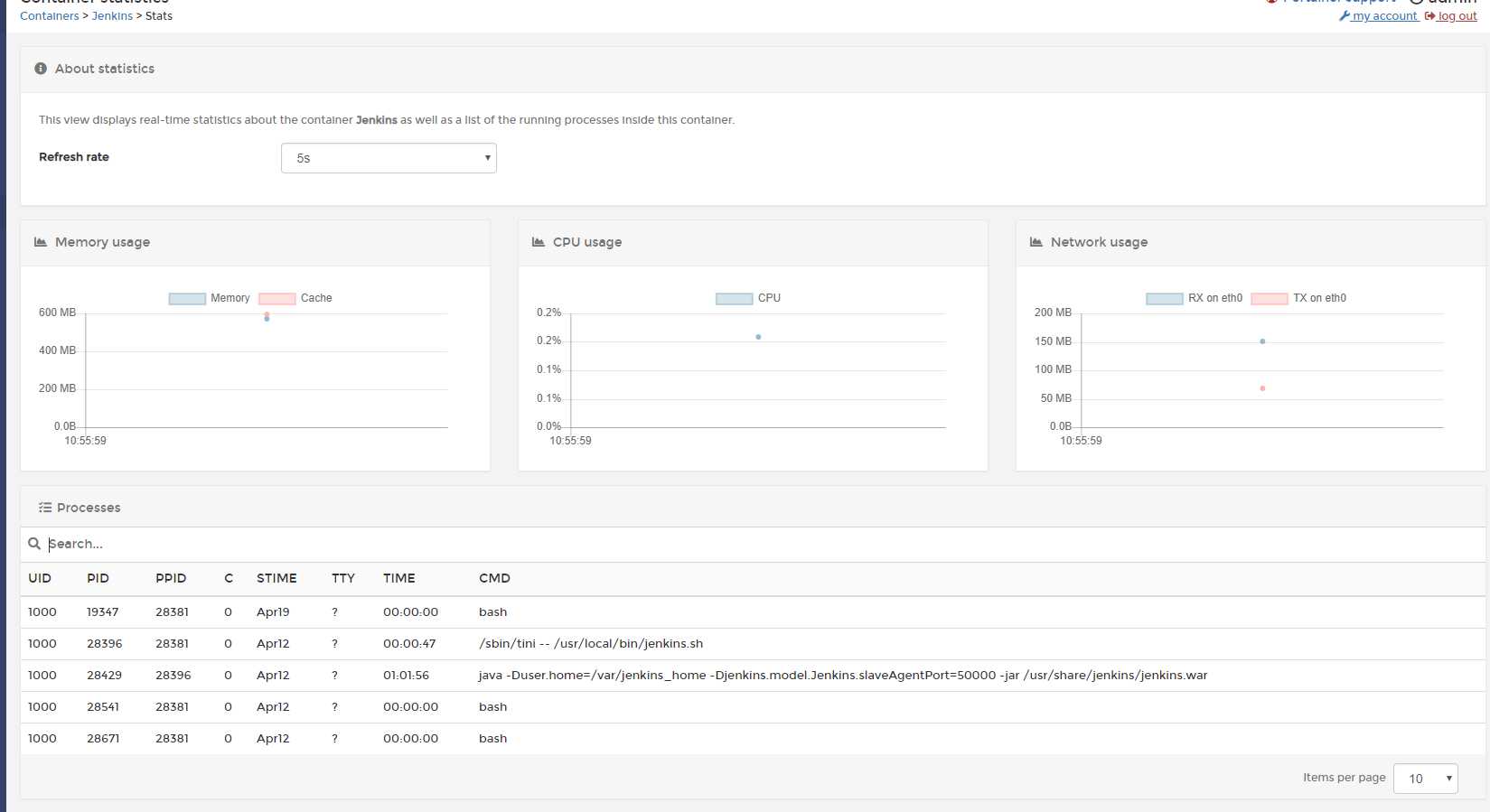Click the java jenkins.war command text

843,676
